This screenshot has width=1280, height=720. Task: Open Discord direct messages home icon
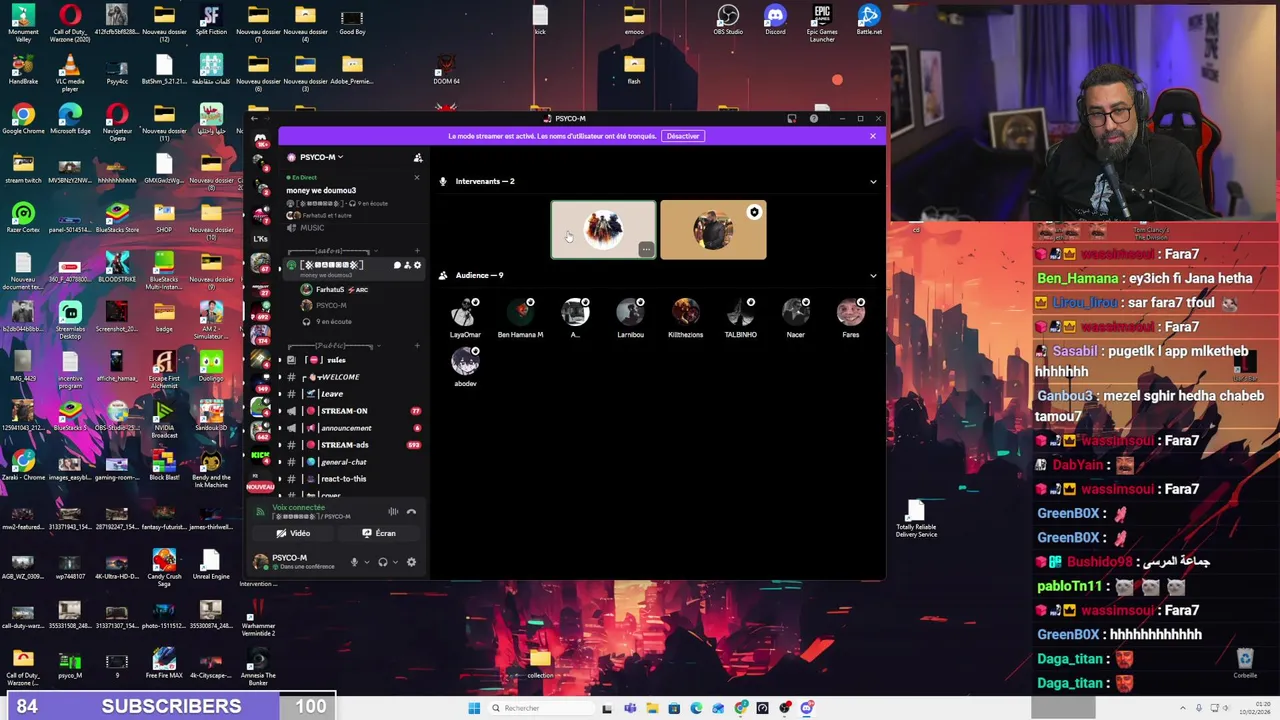(x=260, y=139)
